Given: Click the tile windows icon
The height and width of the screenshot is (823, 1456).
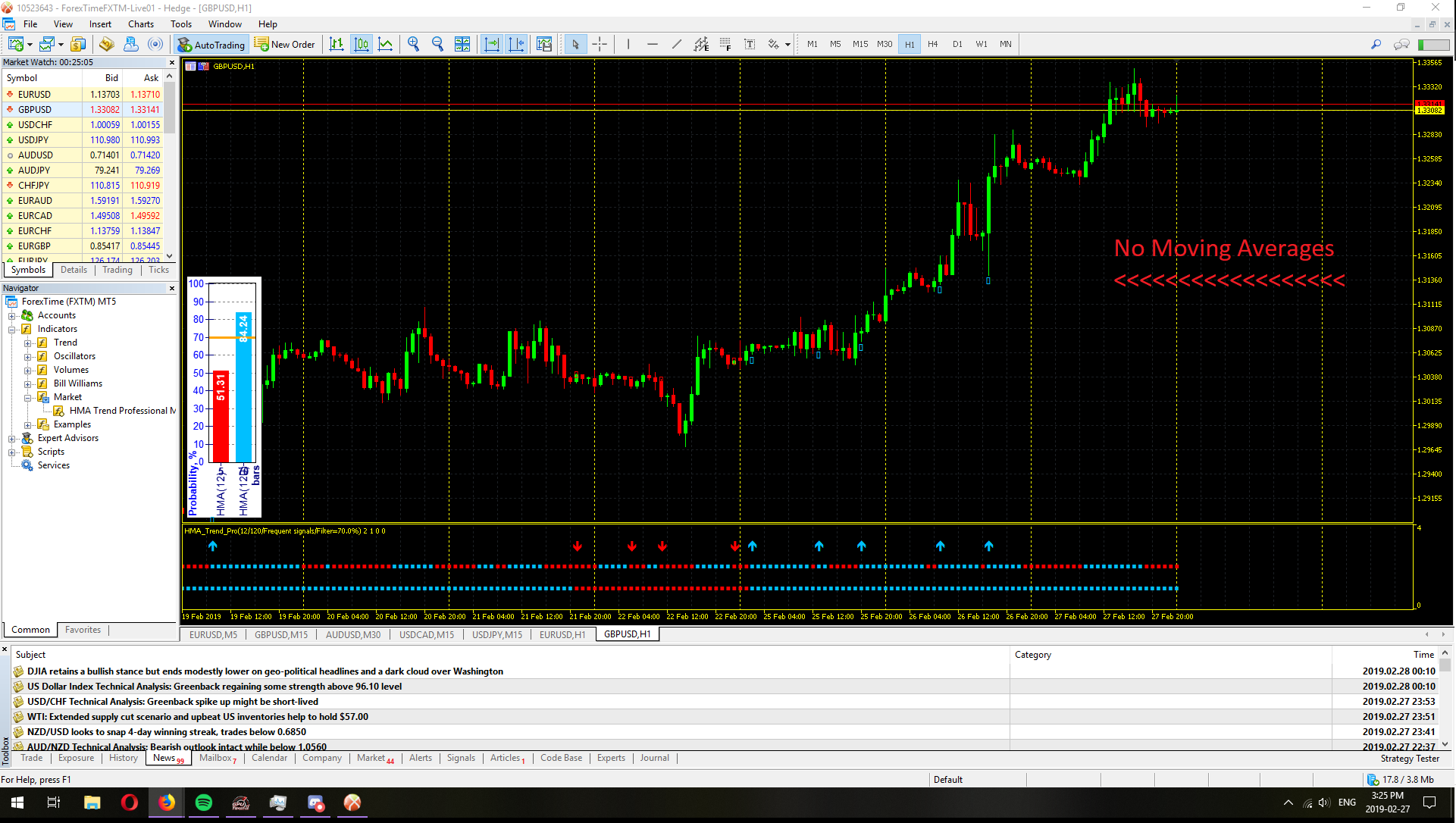Looking at the screenshot, I should click(462, 44).
